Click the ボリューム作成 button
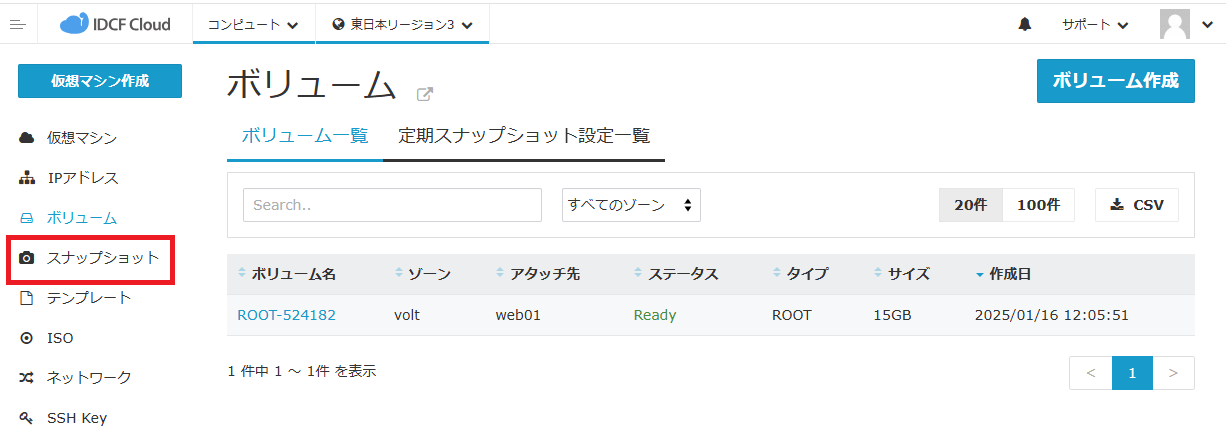The image size is (1226, 427). (x=1115, y=81)
